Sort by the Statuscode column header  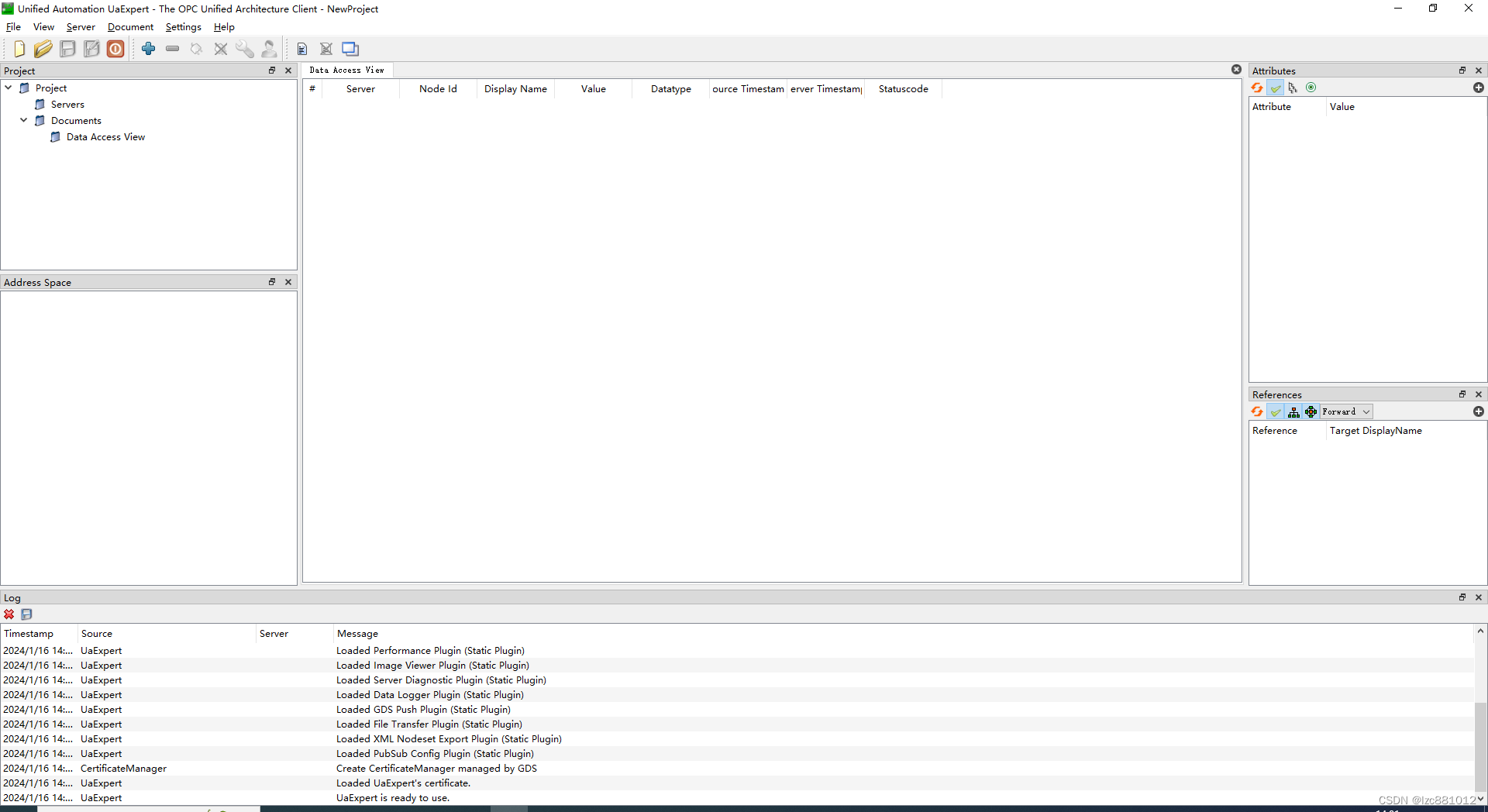pyautogui.click(x=903, y=89)
